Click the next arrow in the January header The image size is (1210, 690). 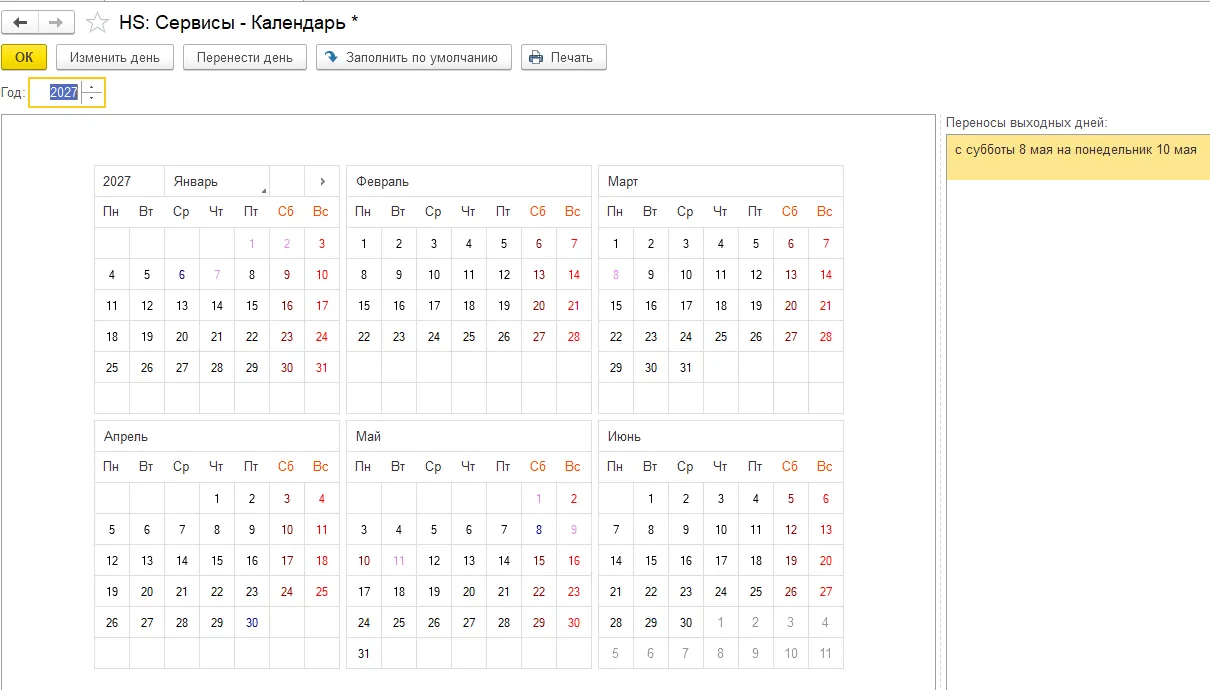tap(322, 181)
